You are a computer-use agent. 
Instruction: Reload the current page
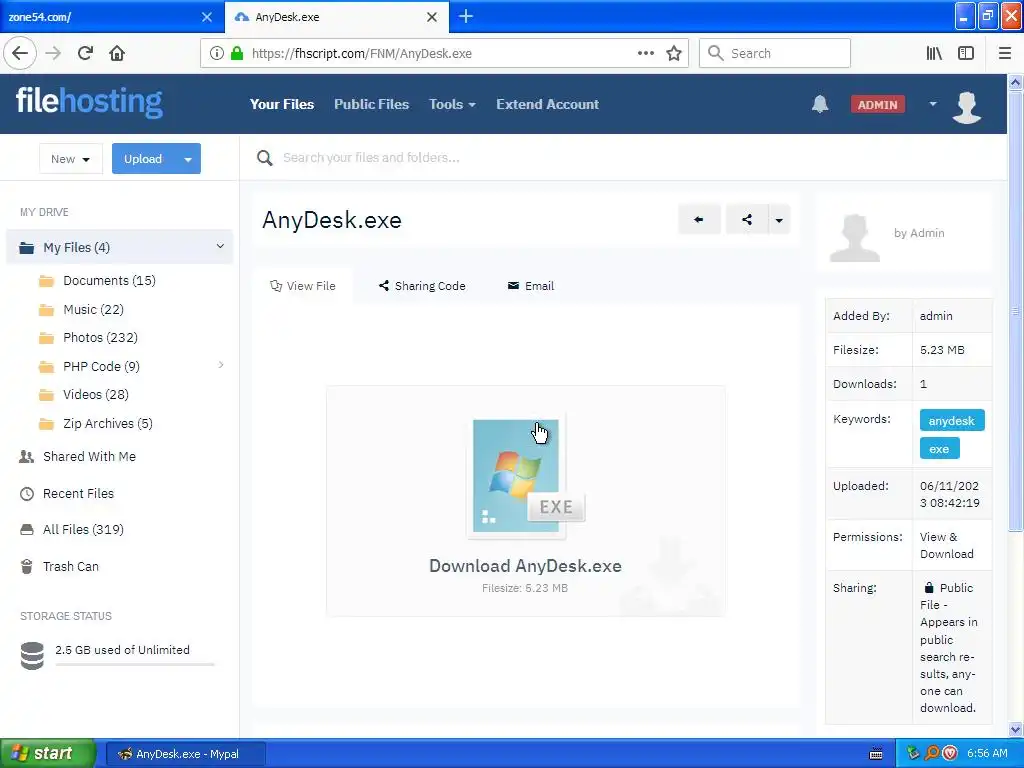85,53
